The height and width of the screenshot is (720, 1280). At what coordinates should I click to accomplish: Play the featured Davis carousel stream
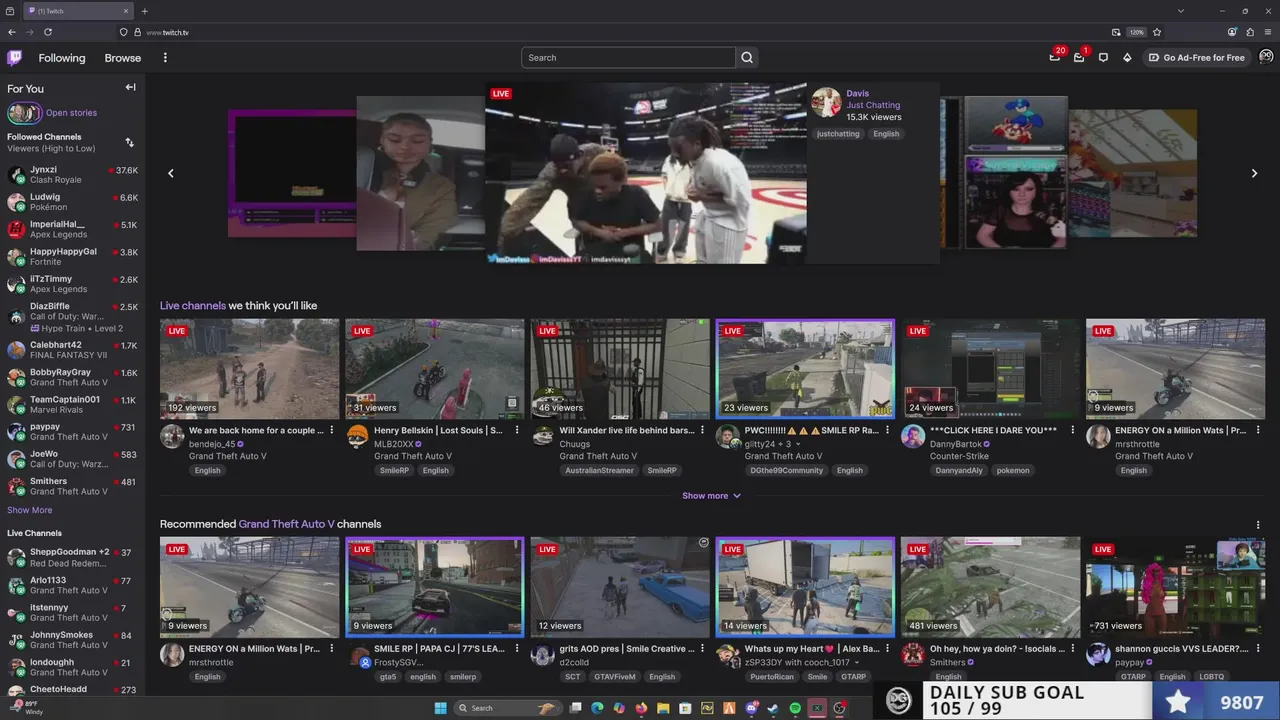[x=645, y=173]
